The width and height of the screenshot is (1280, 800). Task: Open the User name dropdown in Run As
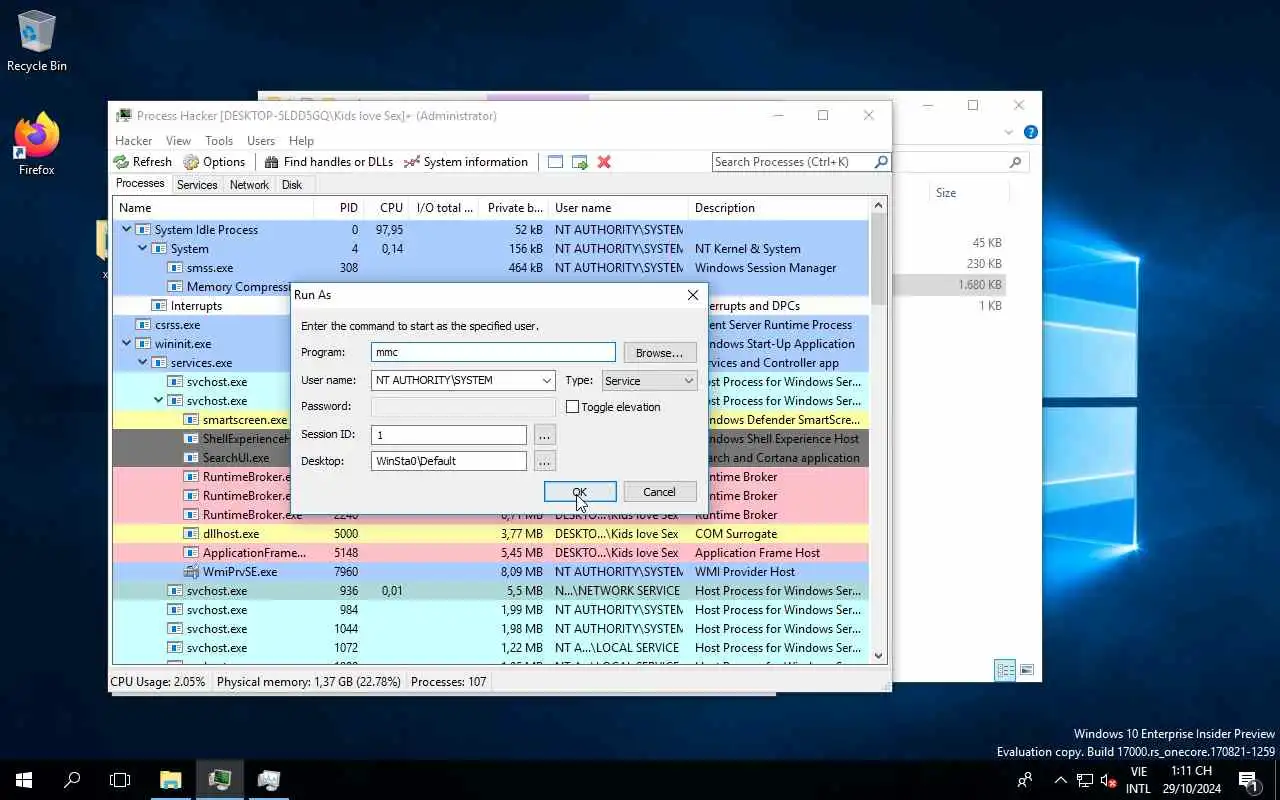547,381
